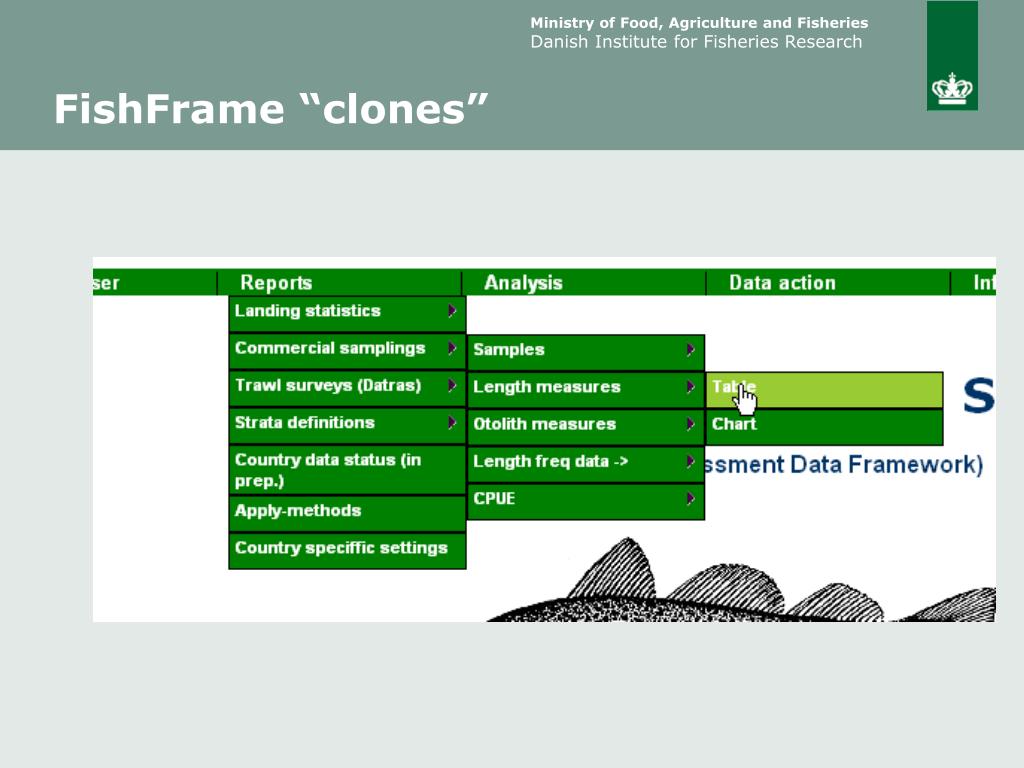
Task: Expand arrow on Length measures
Action: pos(690,387)
